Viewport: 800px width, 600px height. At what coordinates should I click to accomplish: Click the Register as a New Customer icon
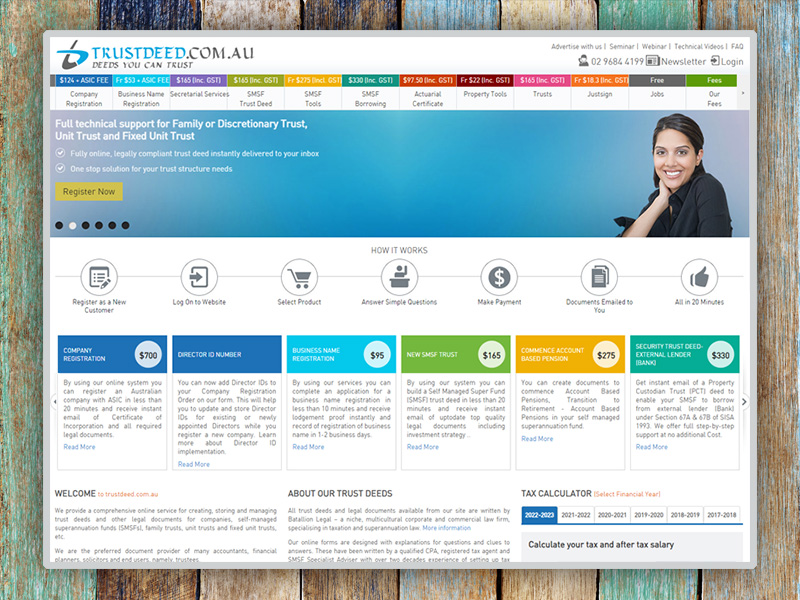(x=99, y=277)
